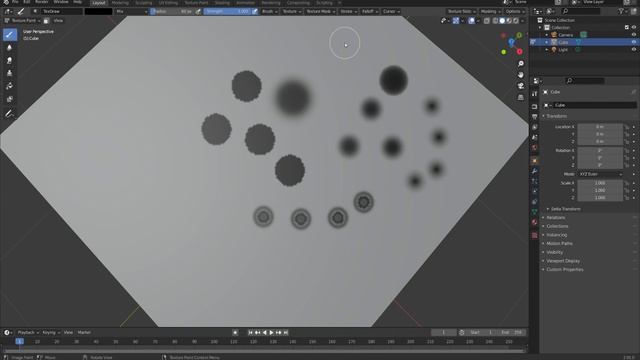Viewport: 640px width, 360px height.
Task: Open the Object Data properties tab
Action: tap(535, 212)
